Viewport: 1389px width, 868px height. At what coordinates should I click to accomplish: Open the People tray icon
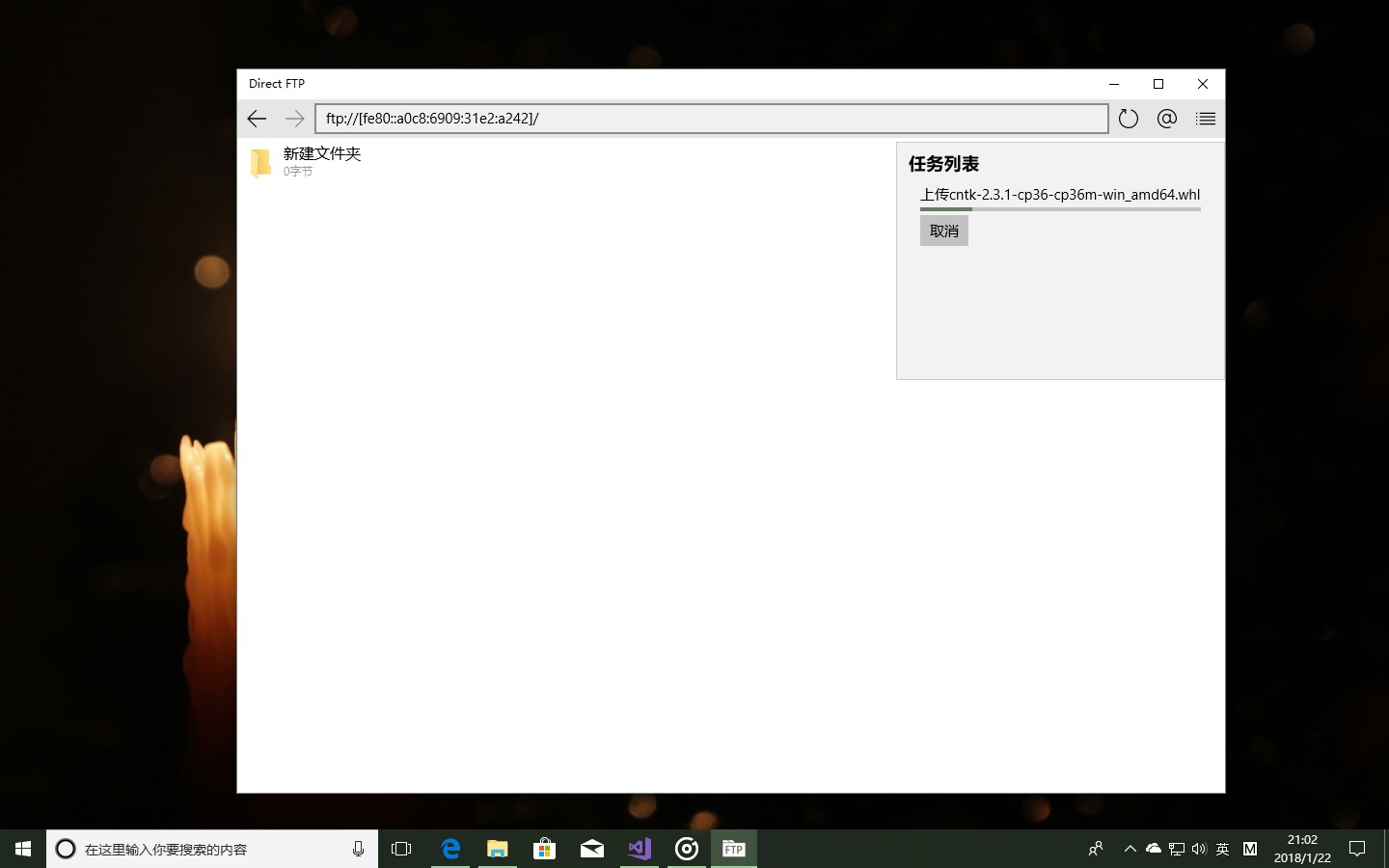[x=1096, y=849]
